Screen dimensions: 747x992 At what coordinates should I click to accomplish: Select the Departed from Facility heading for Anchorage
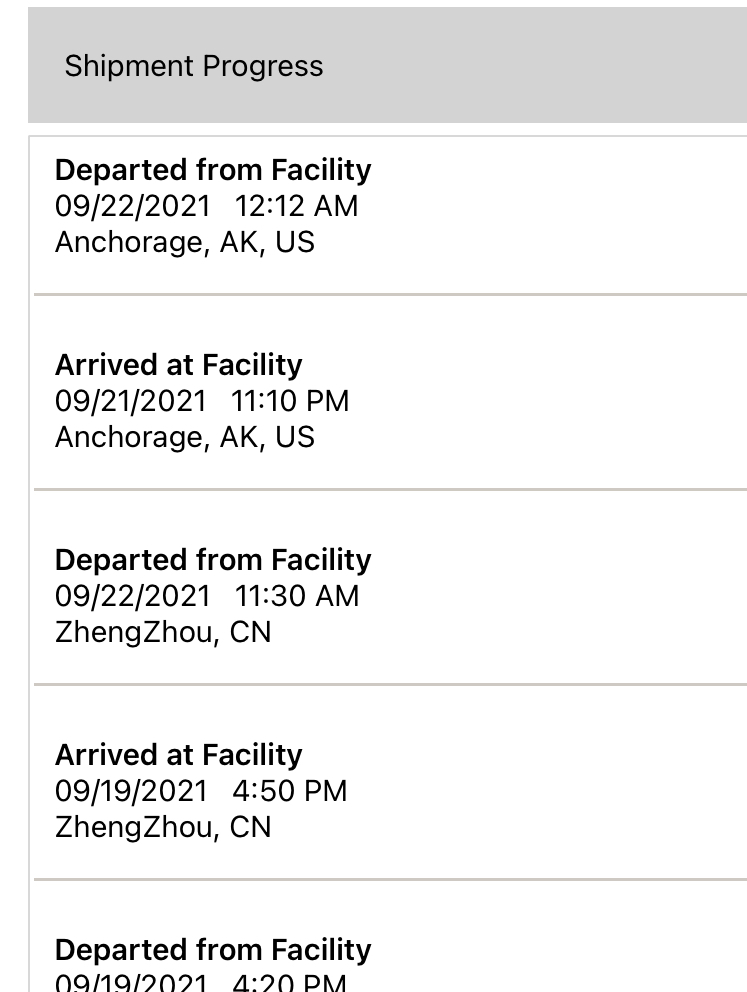coord(213,170)
